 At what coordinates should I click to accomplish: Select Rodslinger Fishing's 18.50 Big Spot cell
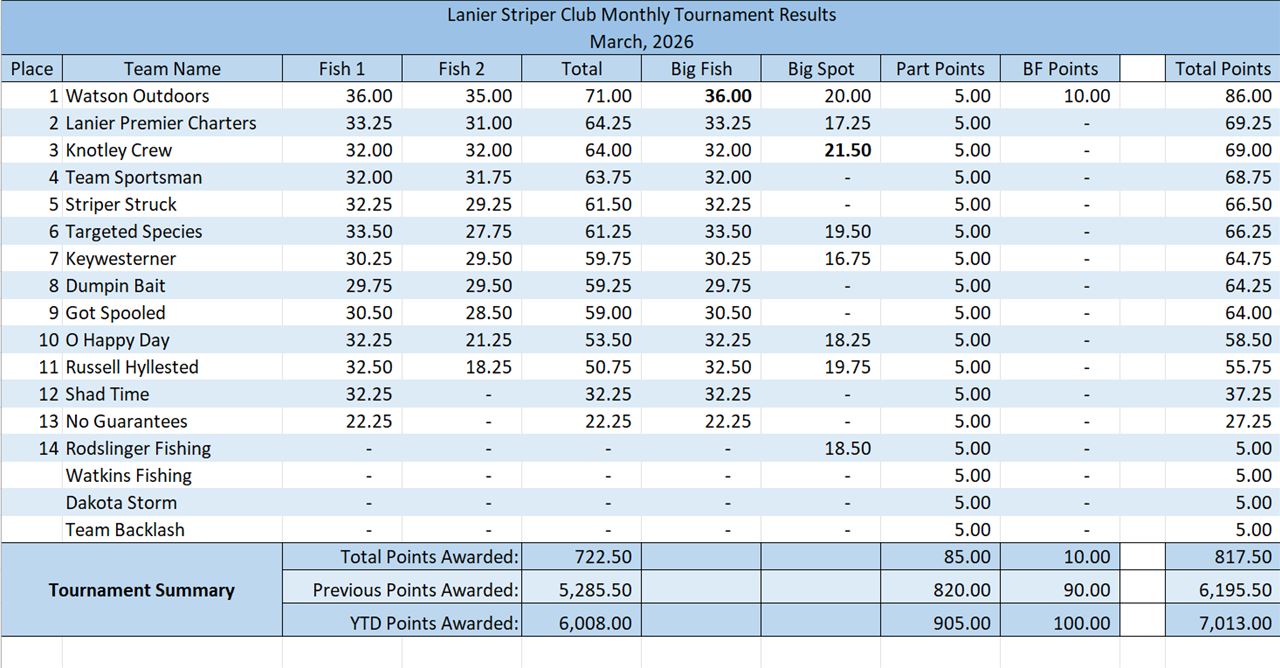[846, 448]
